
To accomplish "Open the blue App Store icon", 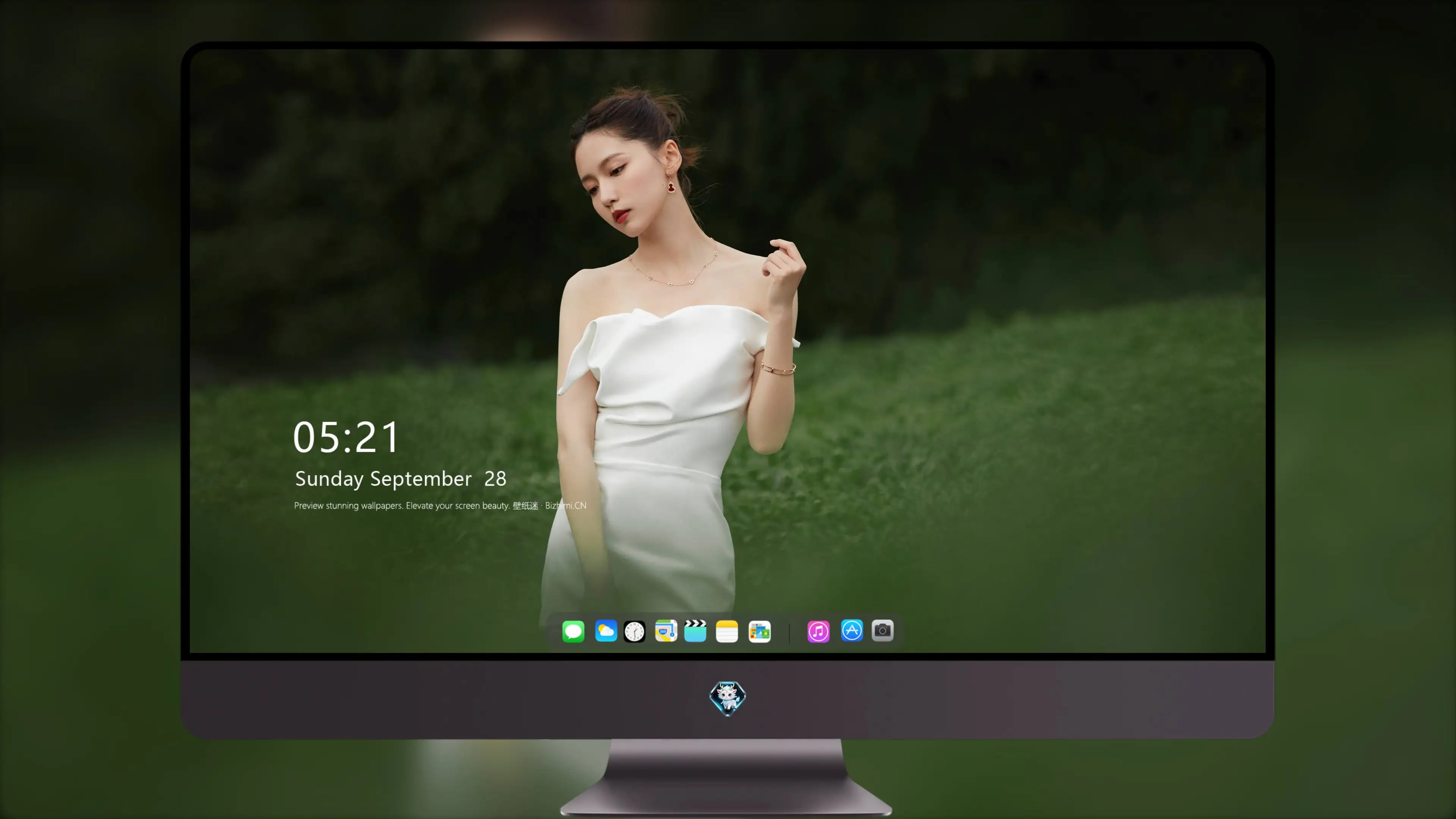I will click(852, 630).
